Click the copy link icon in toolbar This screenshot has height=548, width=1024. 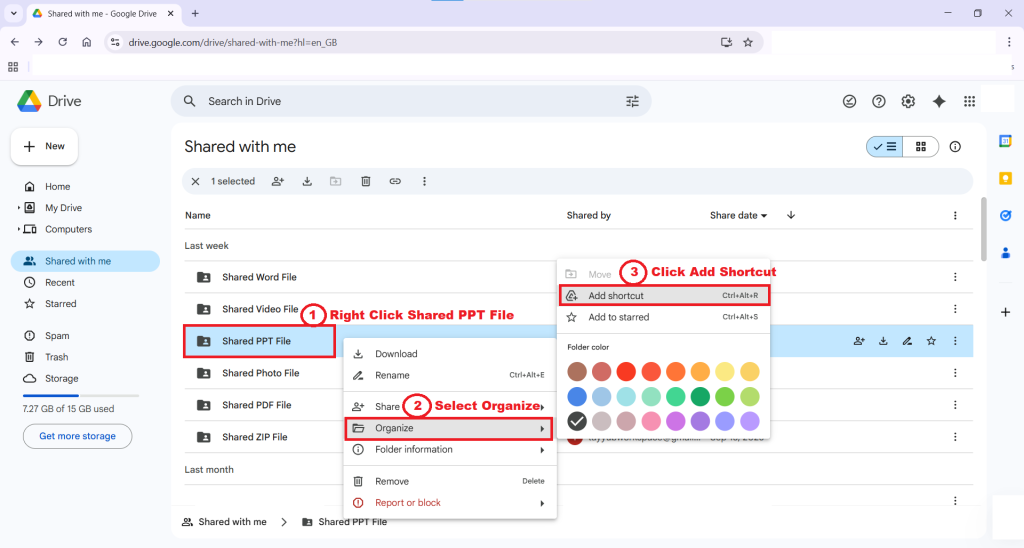[395, 181]
